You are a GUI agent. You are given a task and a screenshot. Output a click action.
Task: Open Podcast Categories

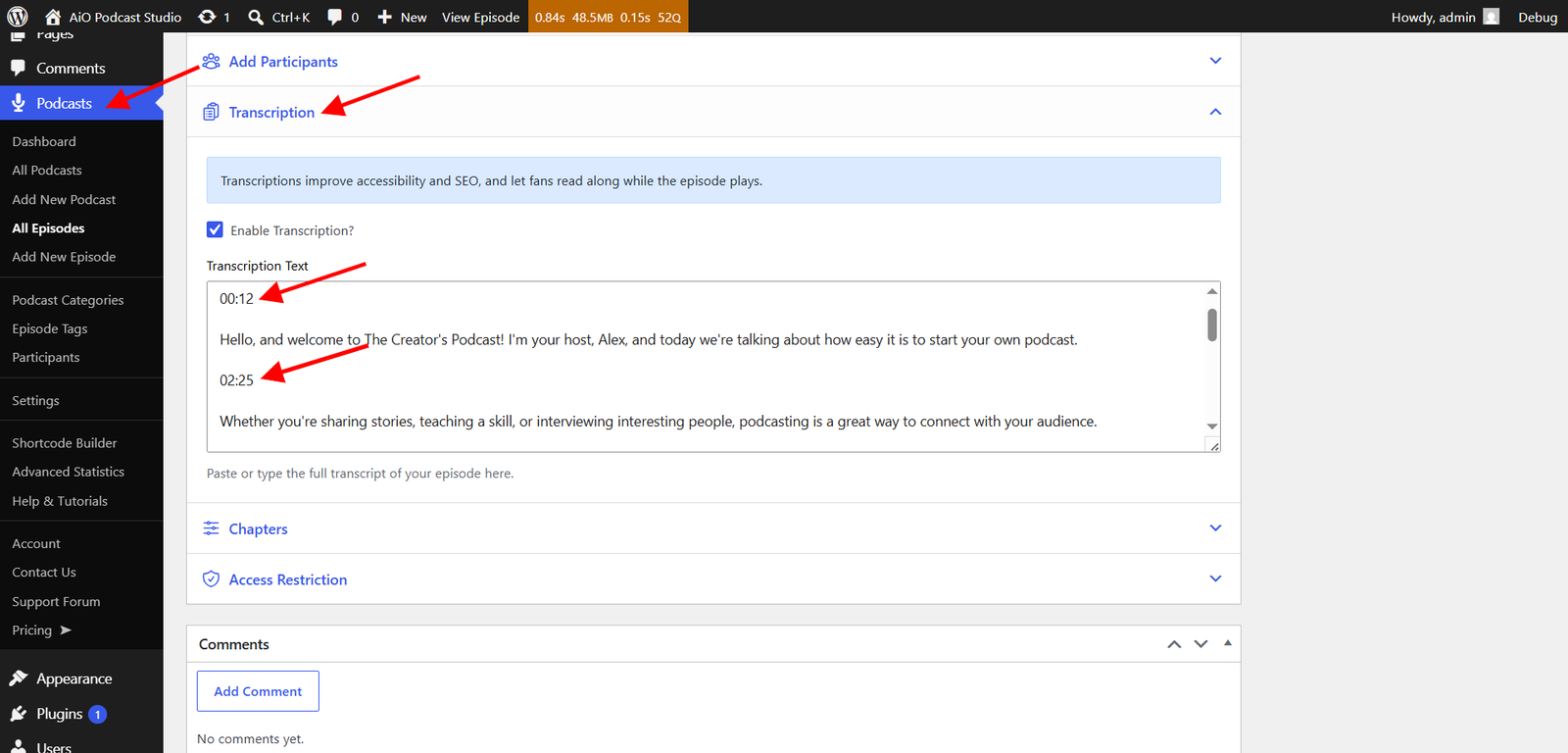pos(68,300)
